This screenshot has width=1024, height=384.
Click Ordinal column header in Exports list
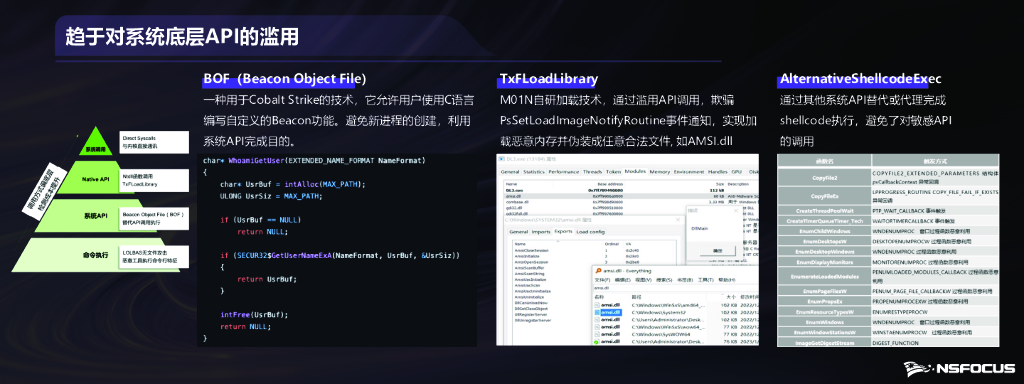[611, 244]
